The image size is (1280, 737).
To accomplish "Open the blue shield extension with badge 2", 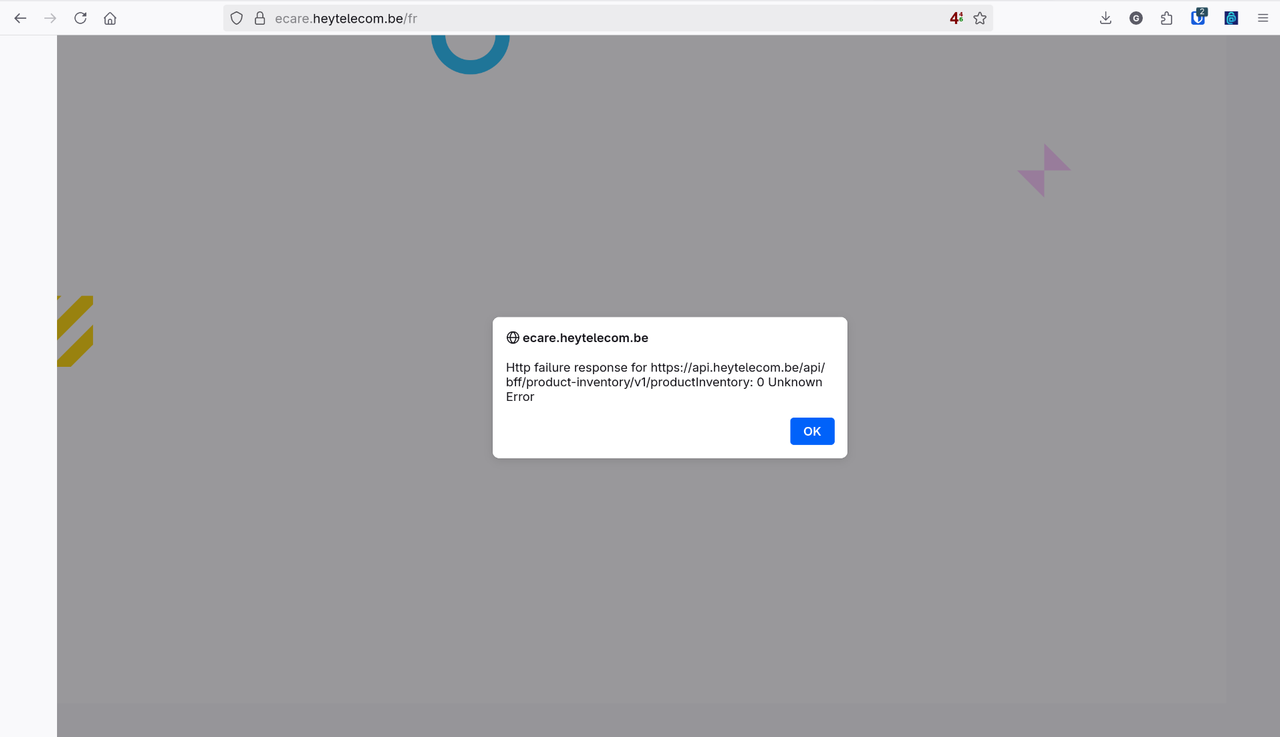I will coord(1198,17).
